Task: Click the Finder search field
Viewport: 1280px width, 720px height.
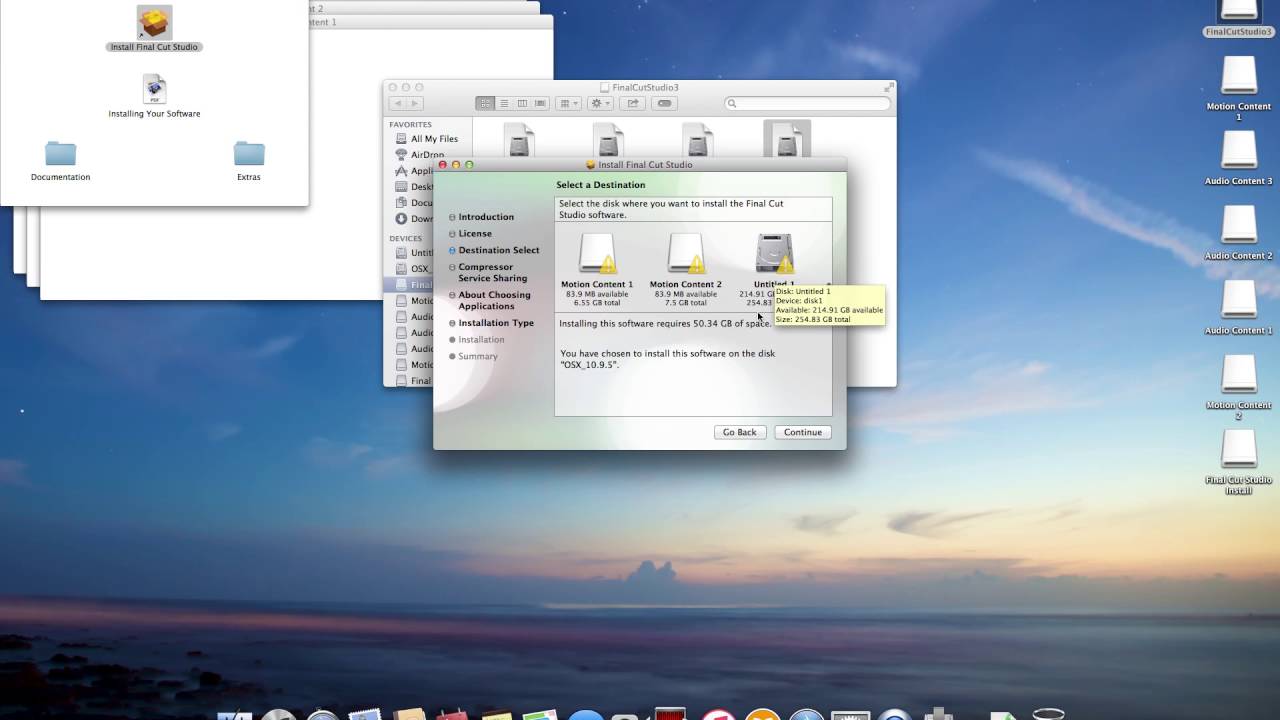Action: click(808, 103)
